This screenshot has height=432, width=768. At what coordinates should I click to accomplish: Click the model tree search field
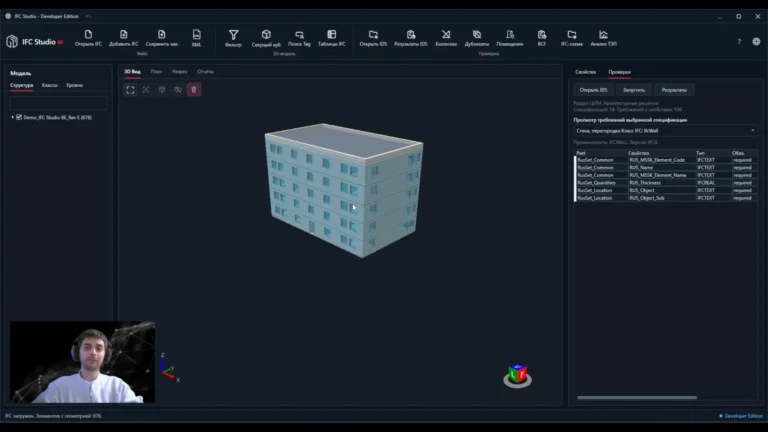(58, 103)
